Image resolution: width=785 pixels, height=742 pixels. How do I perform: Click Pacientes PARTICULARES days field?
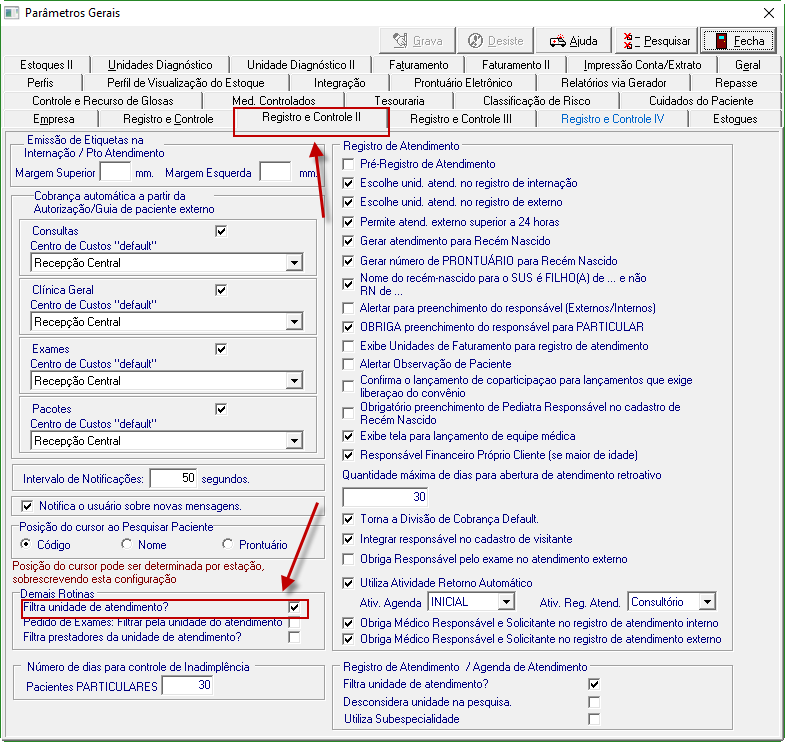coord(188,685)
